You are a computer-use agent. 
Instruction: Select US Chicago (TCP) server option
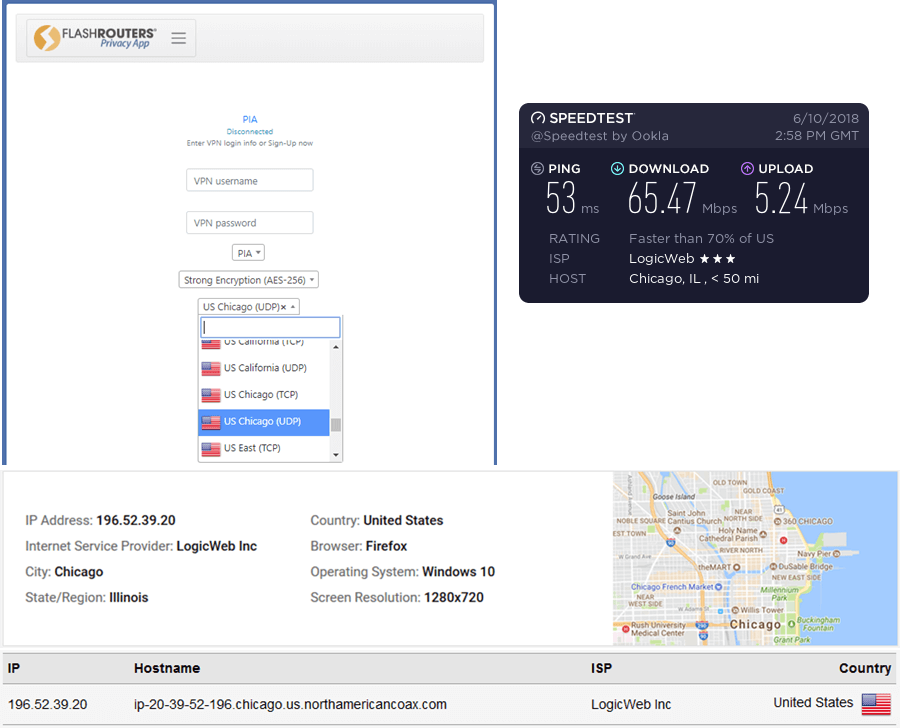[x=264, y=395]
